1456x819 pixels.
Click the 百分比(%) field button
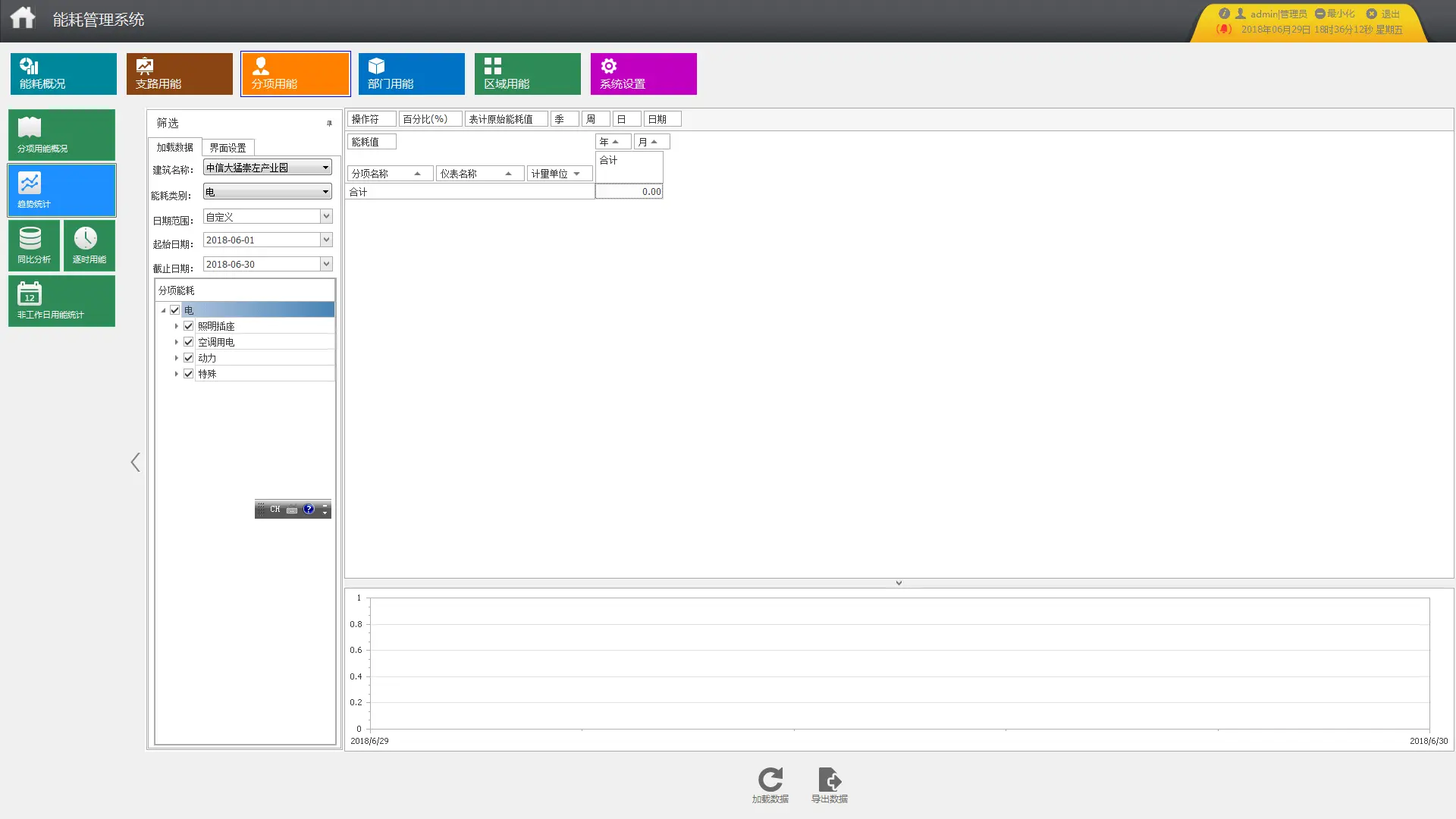(x=429, y=119)
